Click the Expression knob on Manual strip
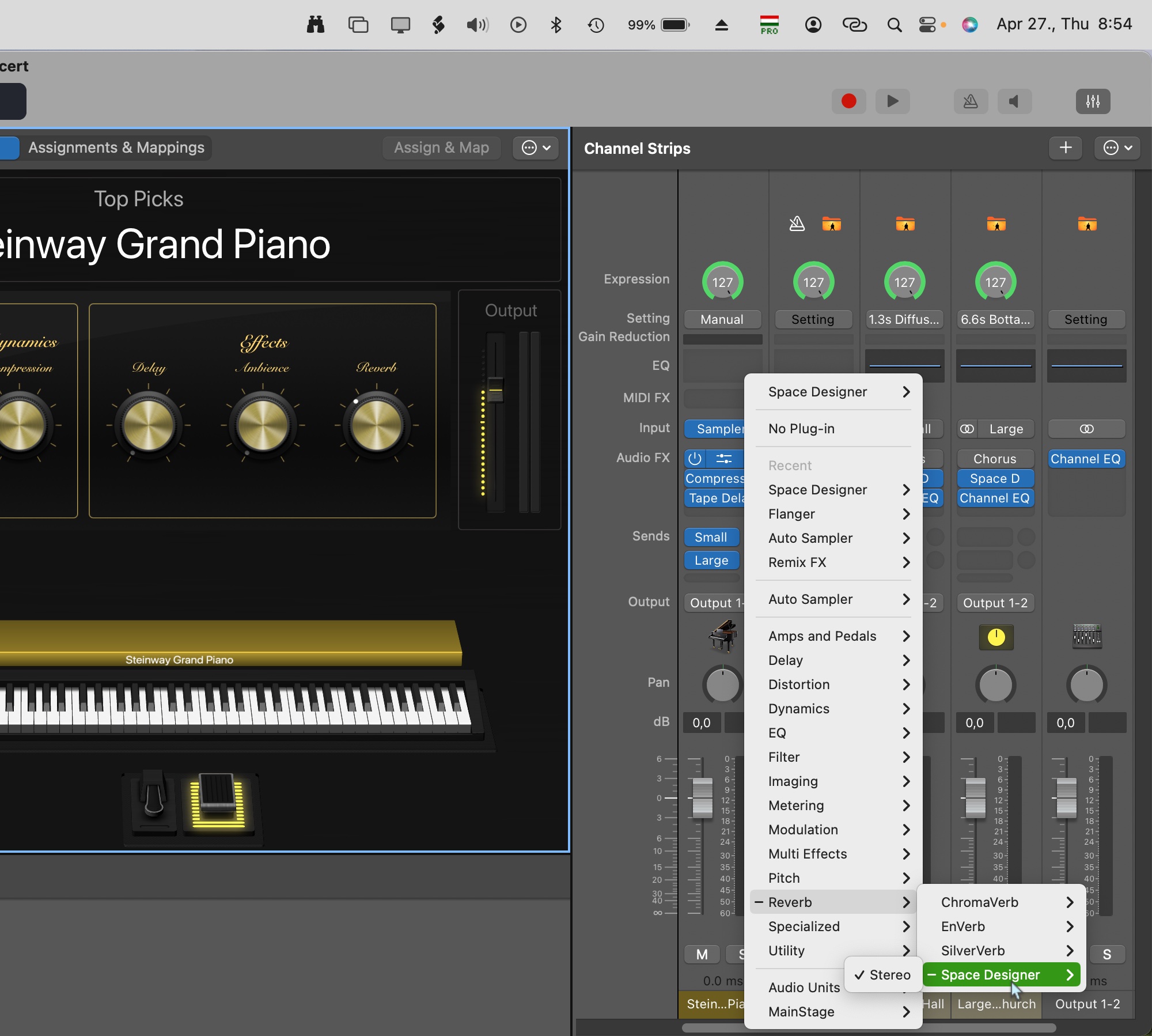Viewport: 1152px width, 1036px height. tap(722, 282)
